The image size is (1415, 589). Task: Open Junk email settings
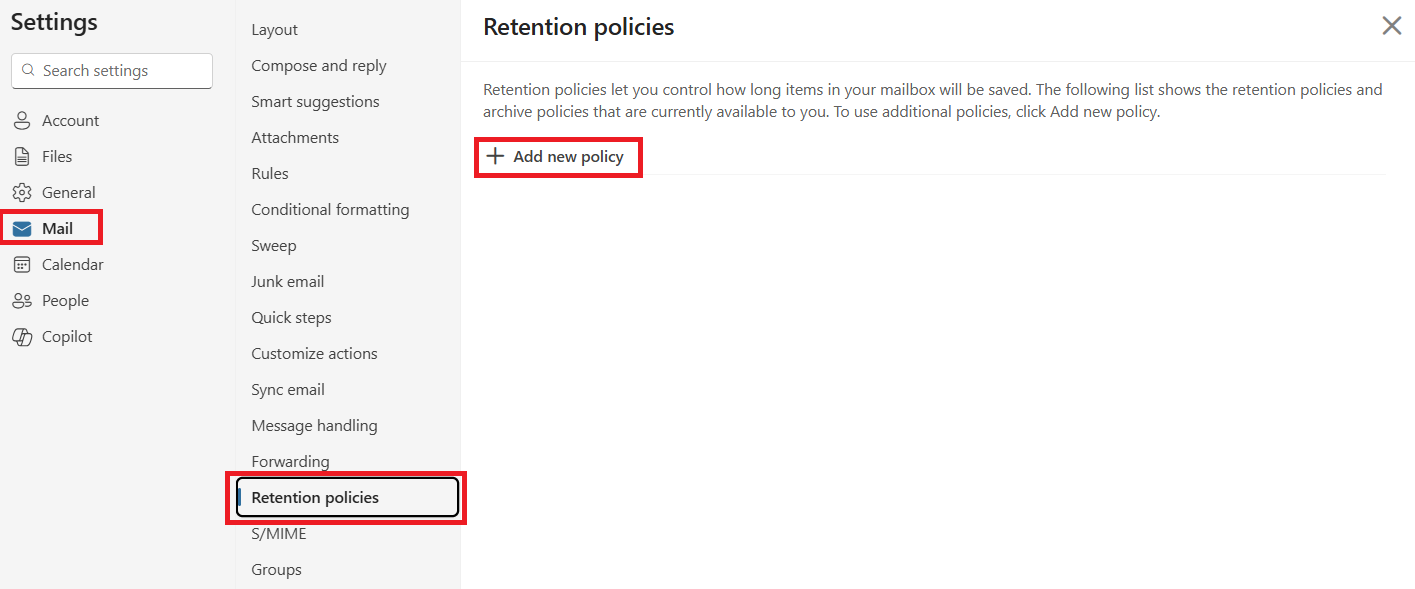(288, 282)
